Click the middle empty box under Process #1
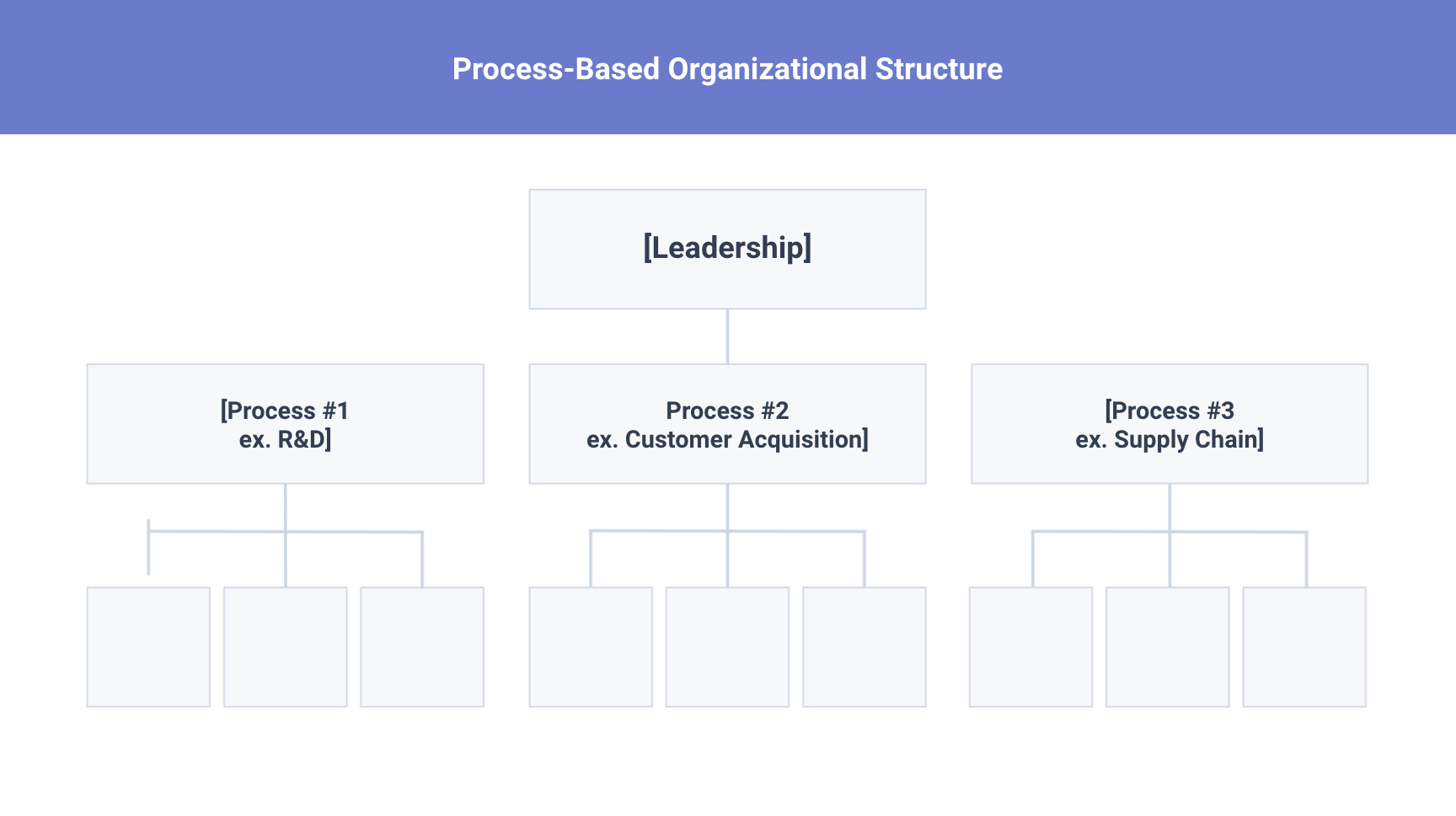The height and width of the screenshot is (816, 1456). 286,647
